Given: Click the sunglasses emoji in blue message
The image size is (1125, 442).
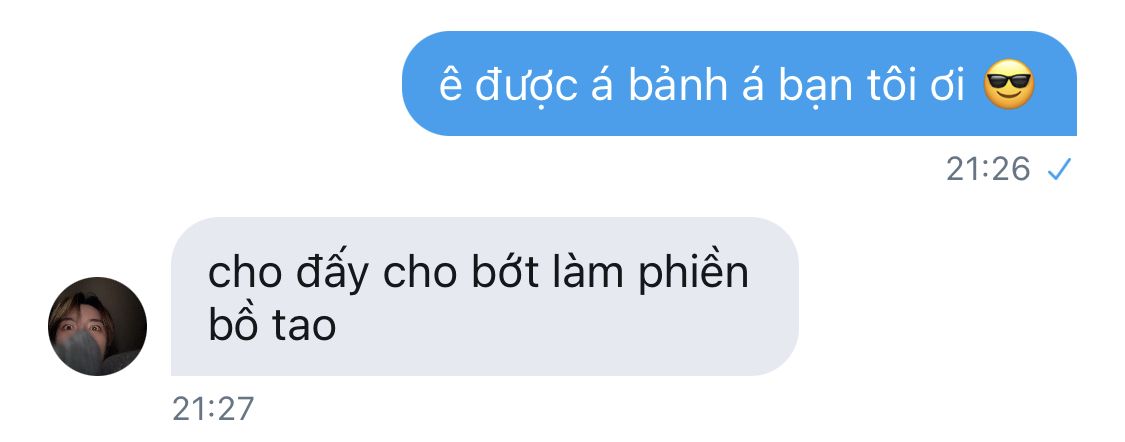Looking at the screenshot, I should [x=1009, y=85].
